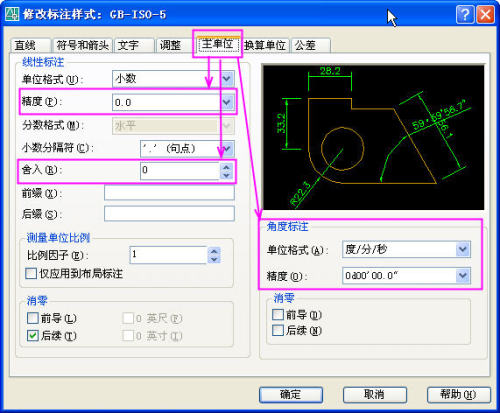Open the 小数分隔符 dropdown
Image resolution: width=500 pixels, height=413 pixels.
(187, 148)
